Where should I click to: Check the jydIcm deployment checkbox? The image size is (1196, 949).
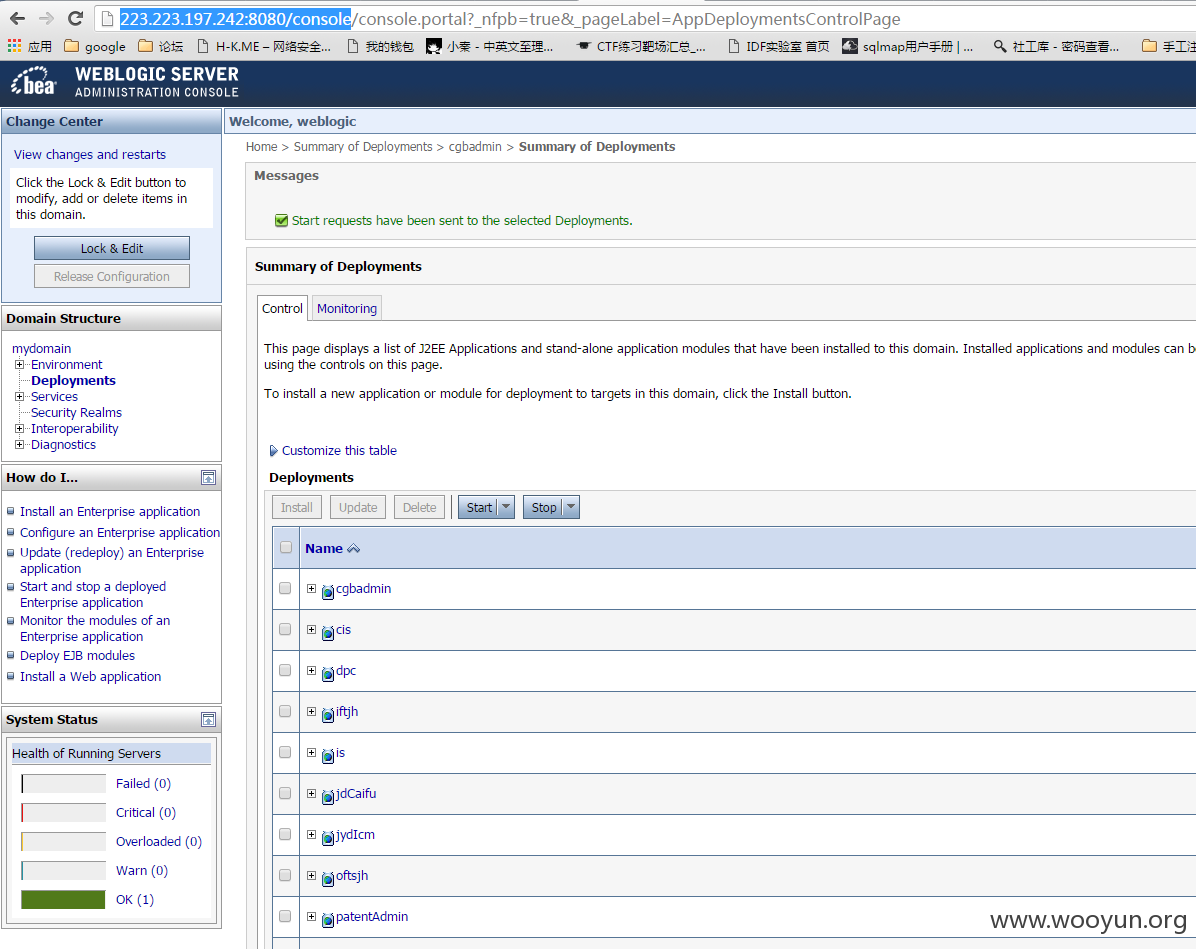click(285, 834)
